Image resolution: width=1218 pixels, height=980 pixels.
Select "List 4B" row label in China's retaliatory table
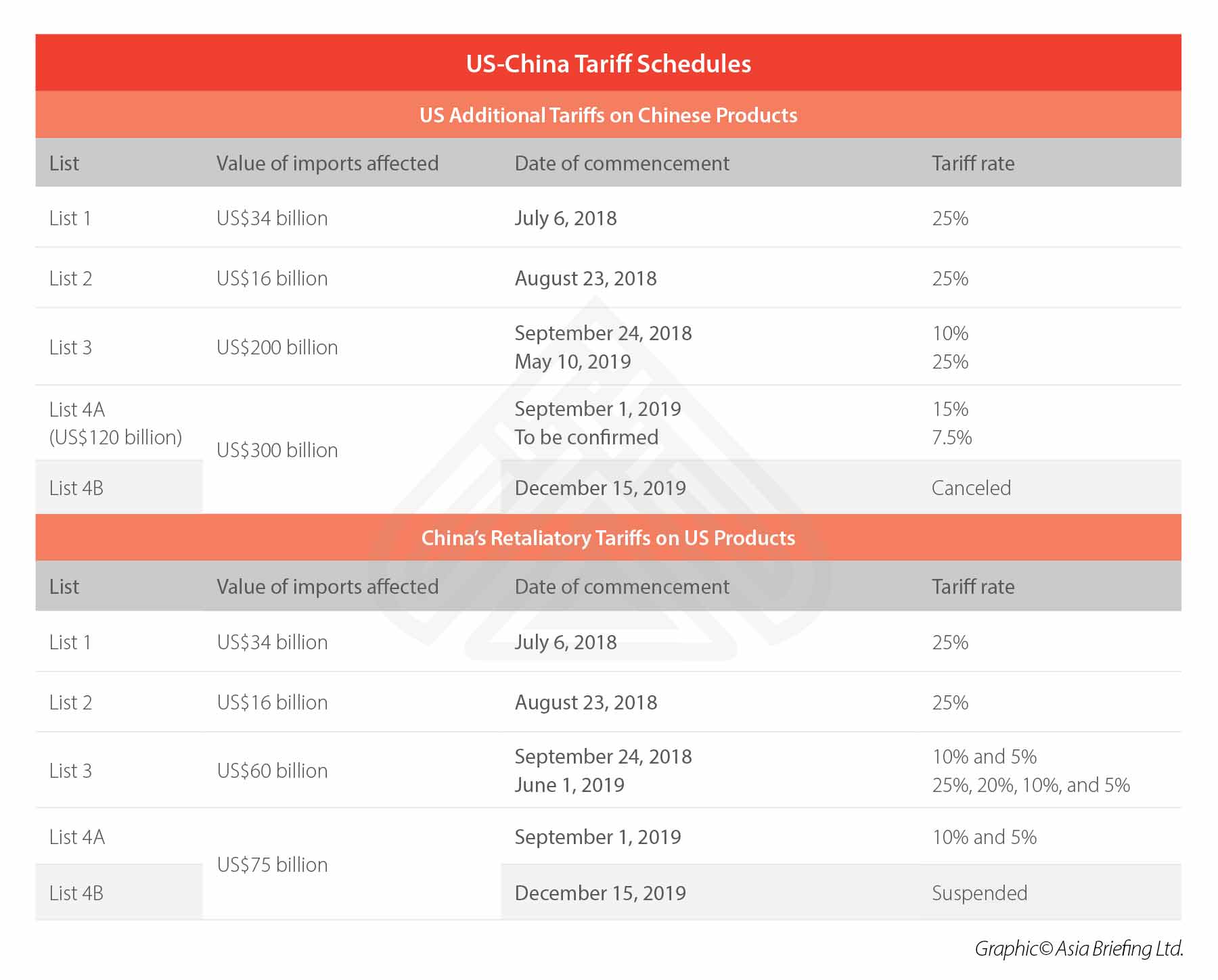point(76,893)
